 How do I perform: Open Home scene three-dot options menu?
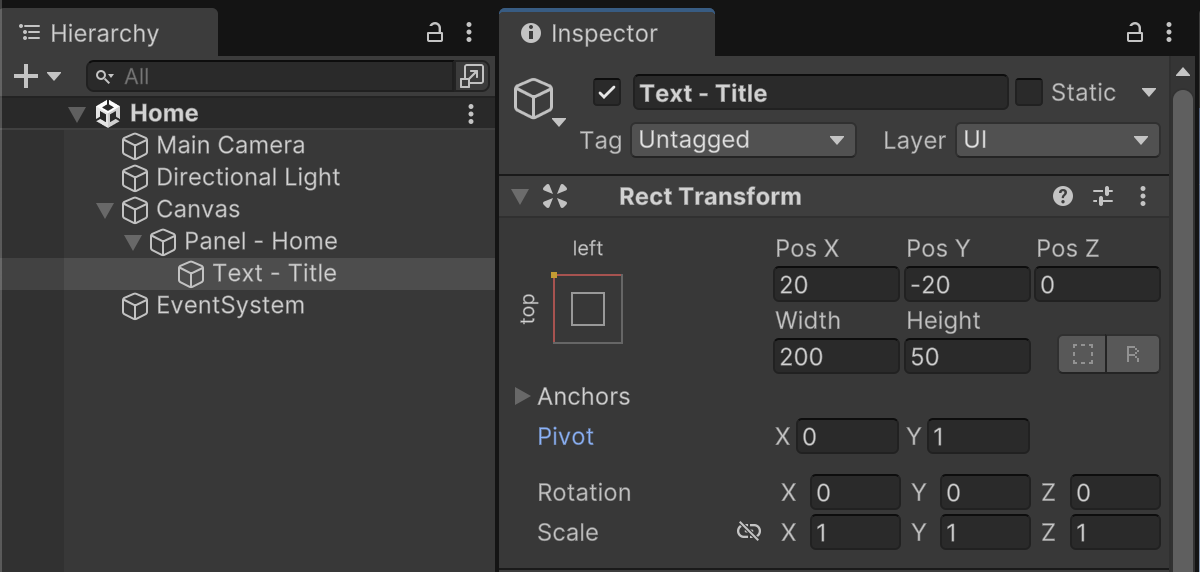click(x=471, y=114)
